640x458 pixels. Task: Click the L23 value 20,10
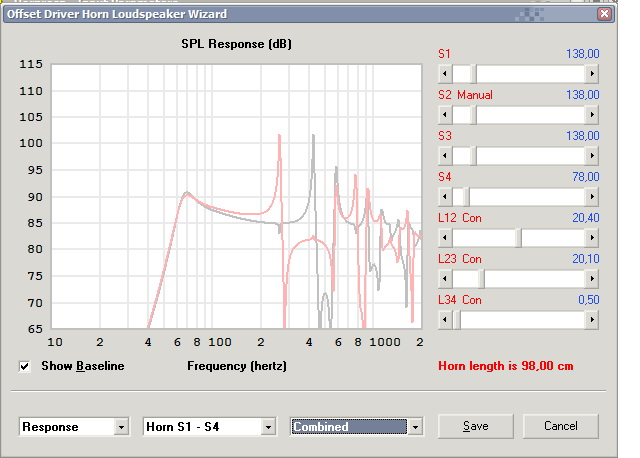[586, 259]
